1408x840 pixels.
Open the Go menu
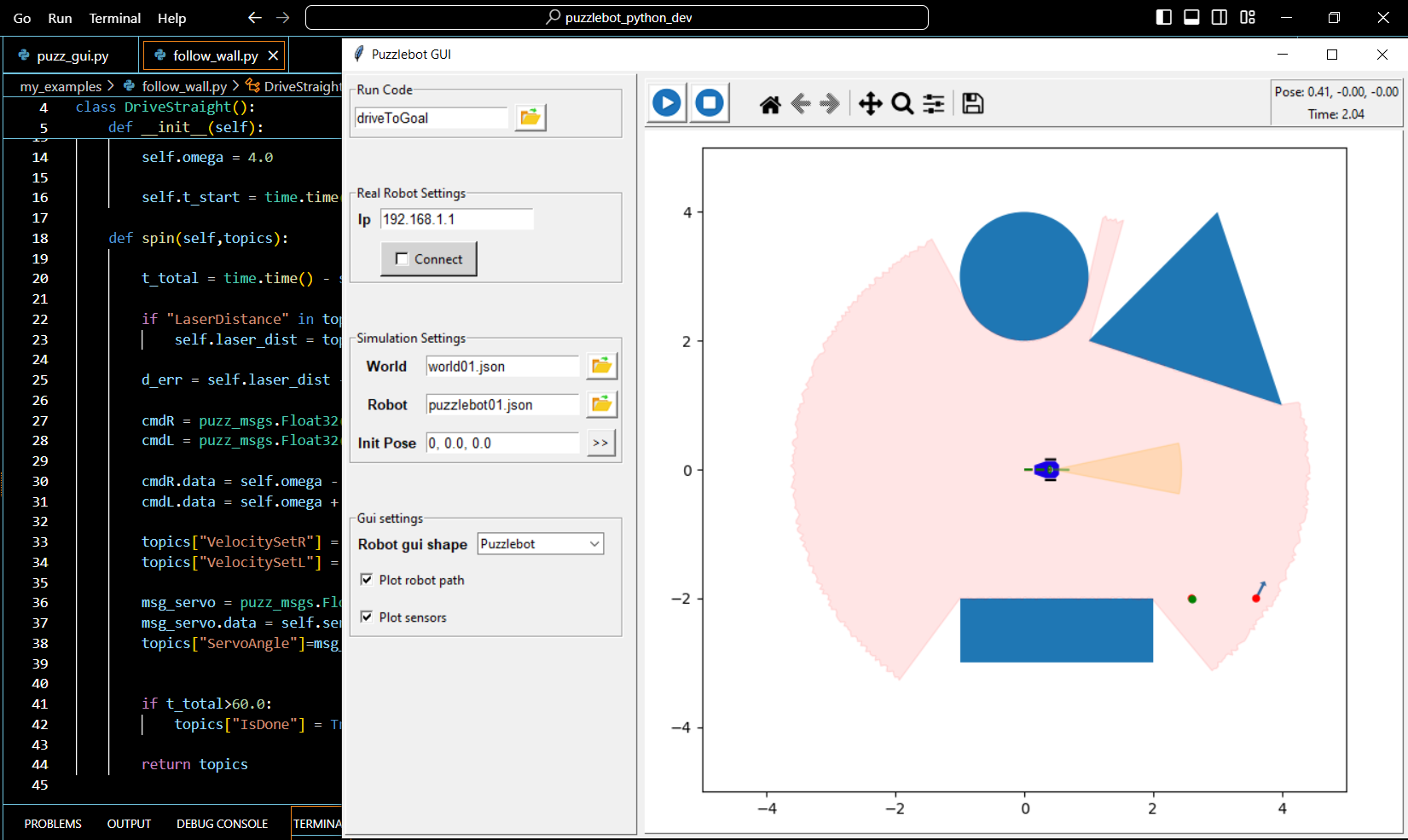coord(22,18)
